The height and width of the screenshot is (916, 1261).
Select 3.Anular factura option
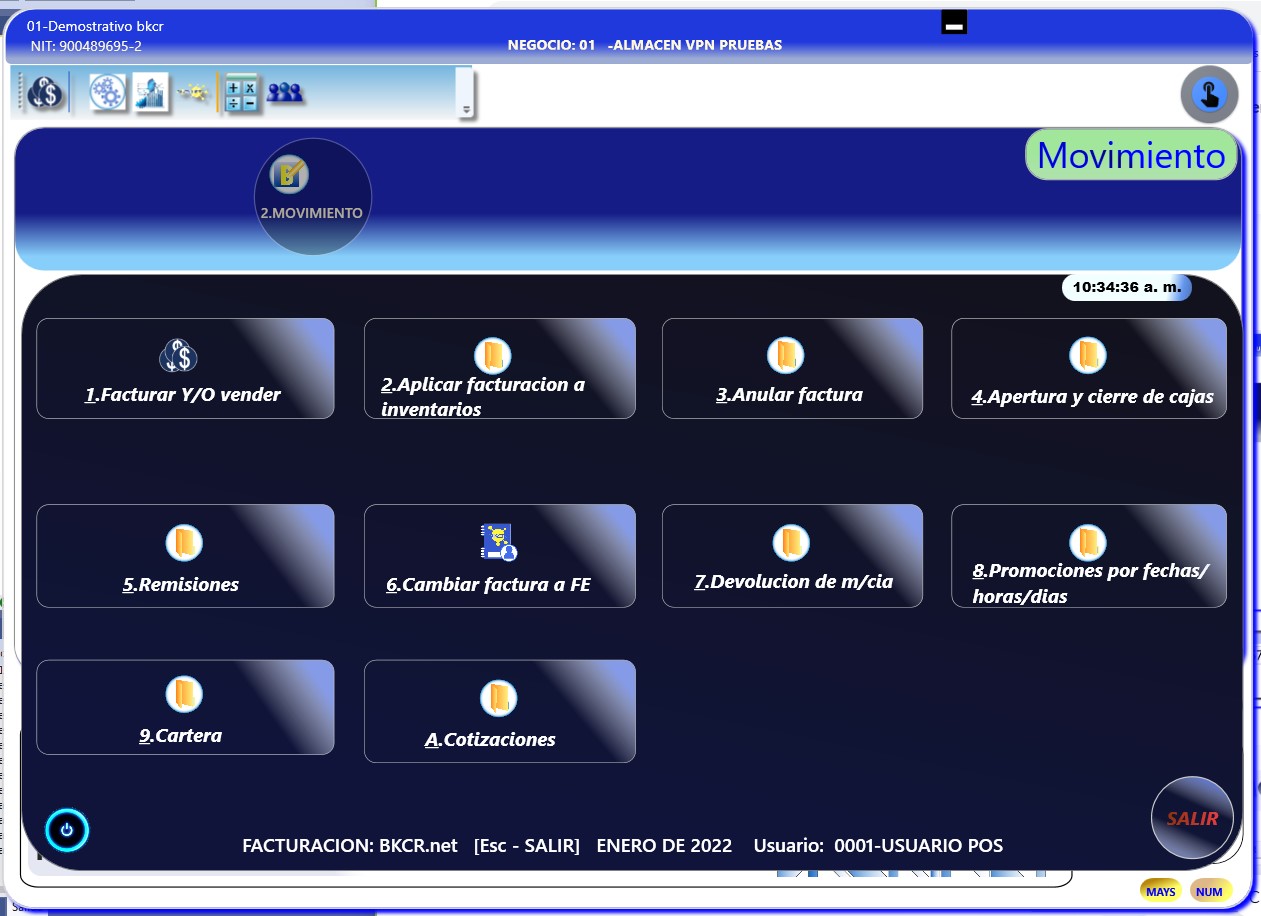tap(791, 369)
